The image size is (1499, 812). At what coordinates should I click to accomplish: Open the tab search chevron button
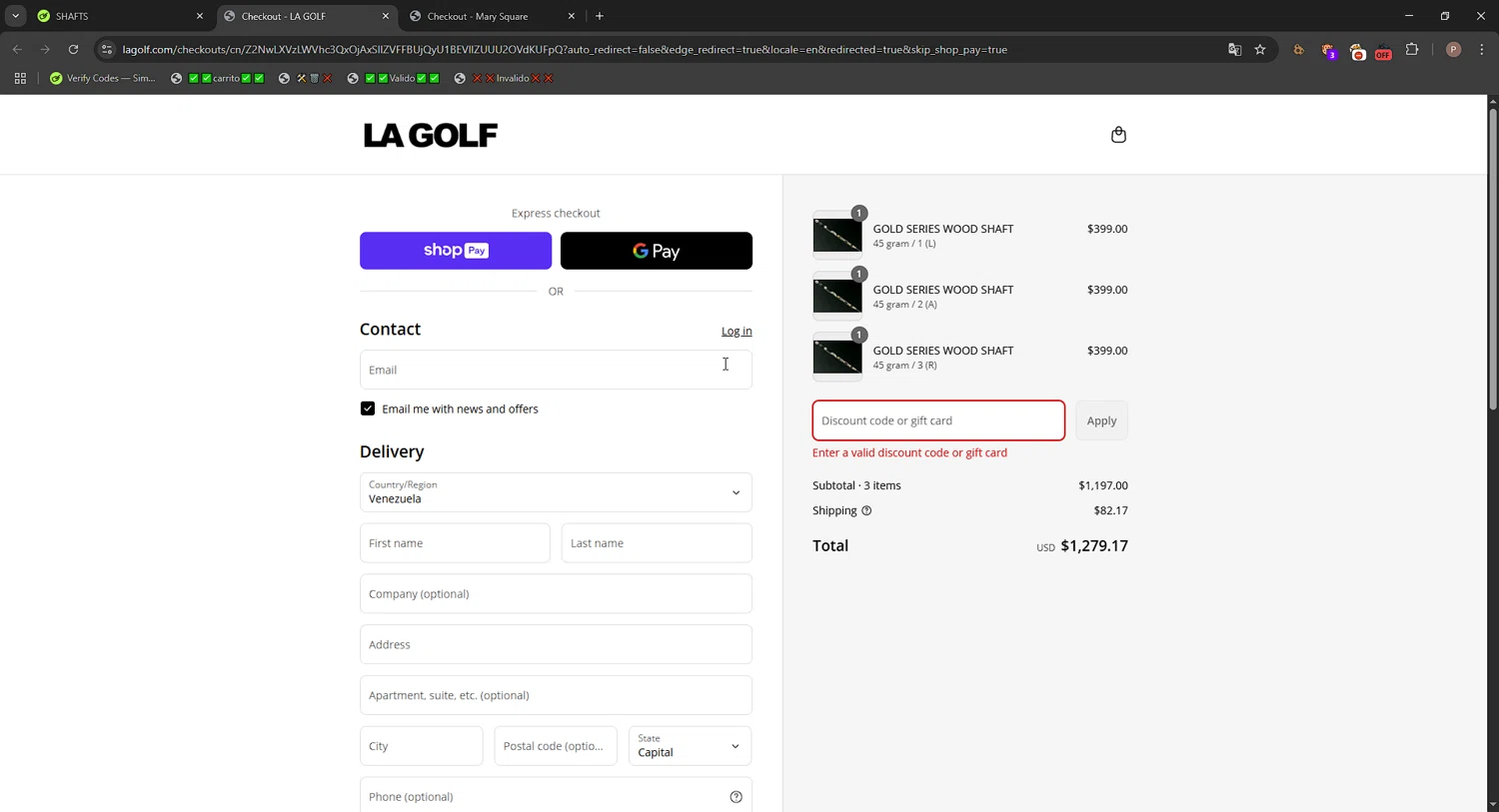click(x=15, y=16)
